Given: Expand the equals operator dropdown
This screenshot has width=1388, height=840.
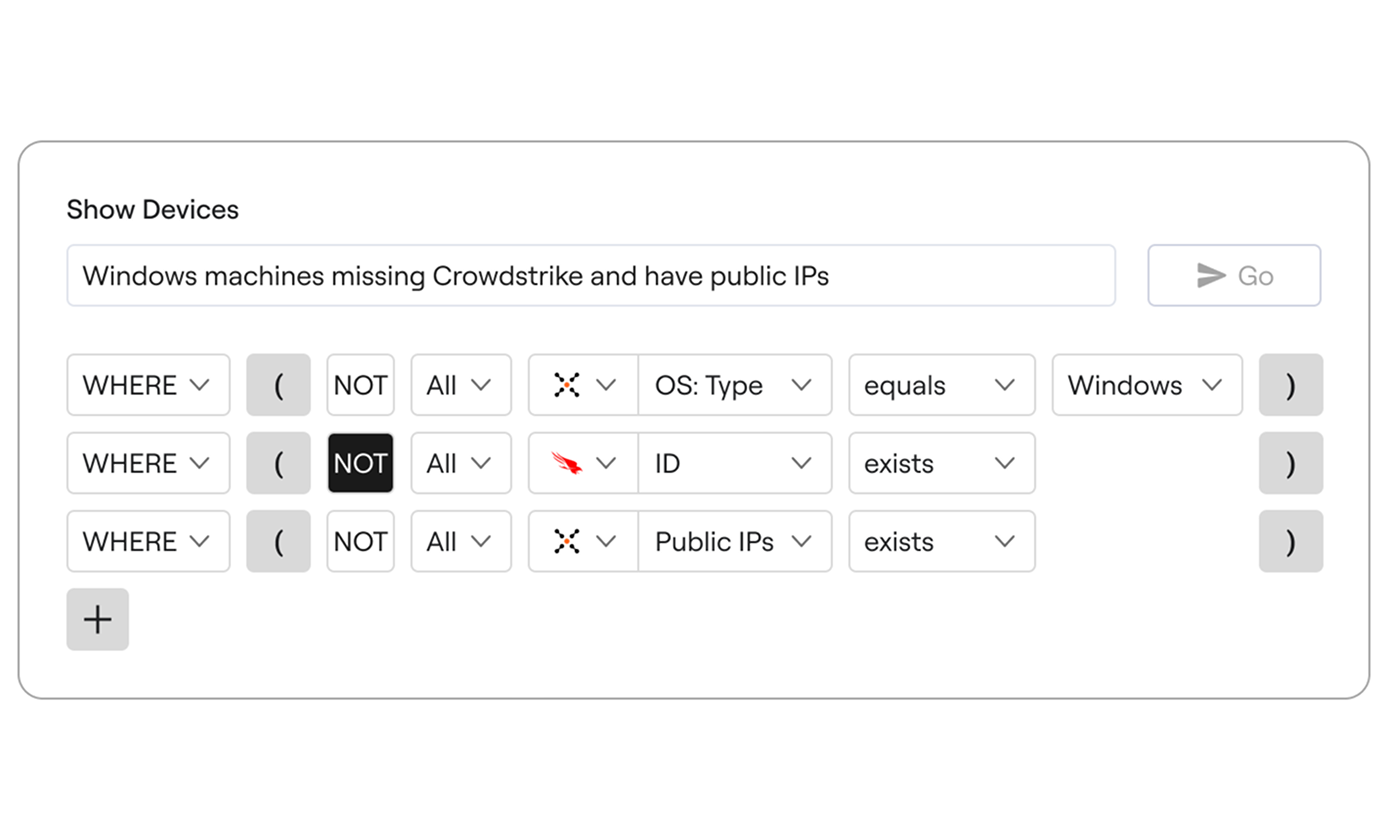Looking at the screenshot, I should pyautogui.click(x=941, y=385).
